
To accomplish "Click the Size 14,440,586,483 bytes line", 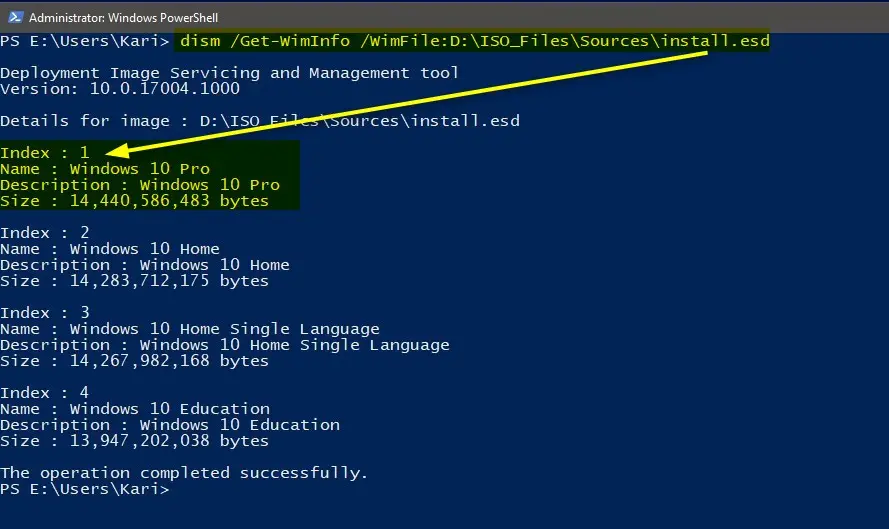I will pyautogui.click(x=134, y=201).
